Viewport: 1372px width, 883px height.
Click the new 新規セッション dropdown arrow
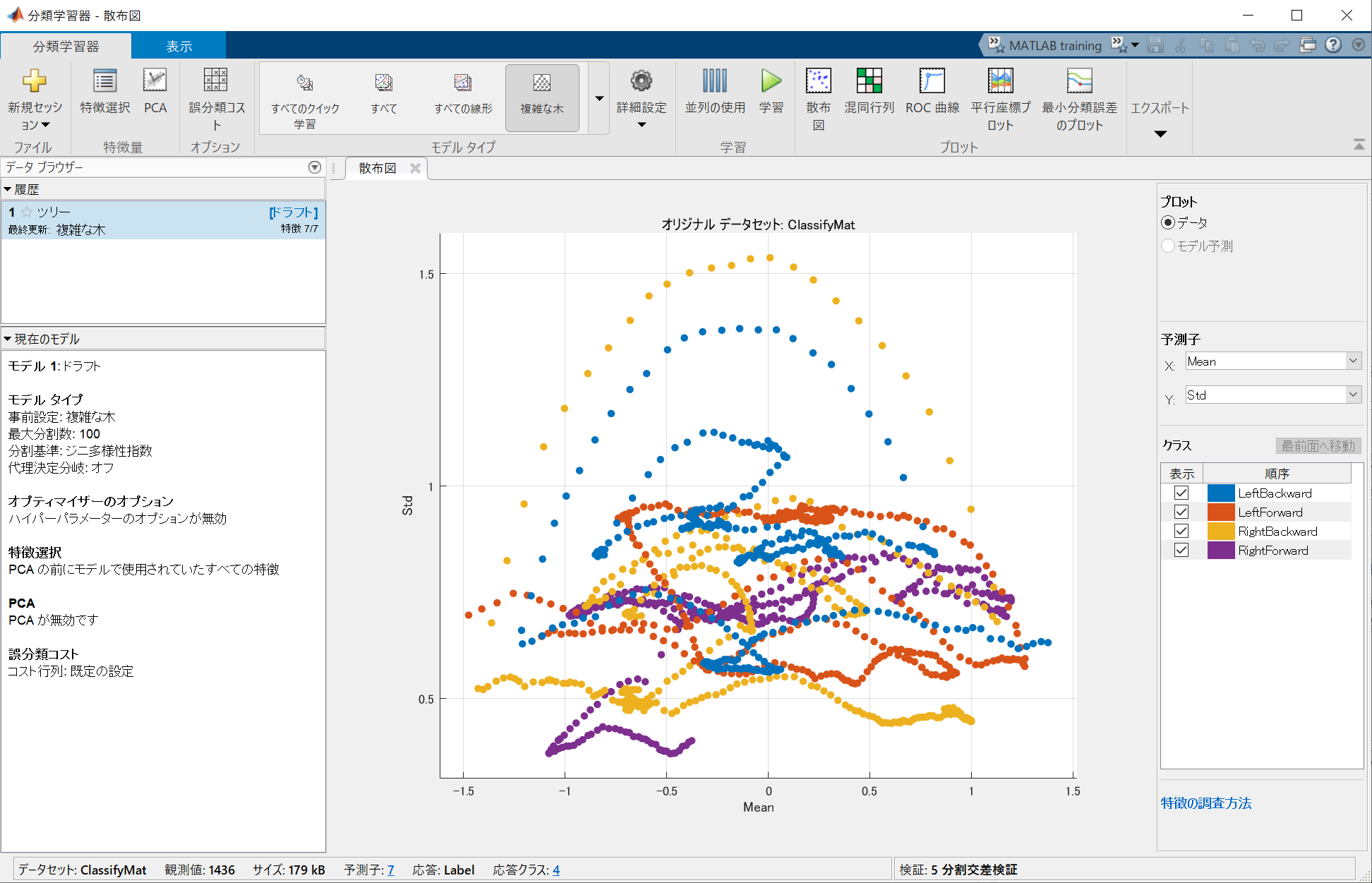45,125
